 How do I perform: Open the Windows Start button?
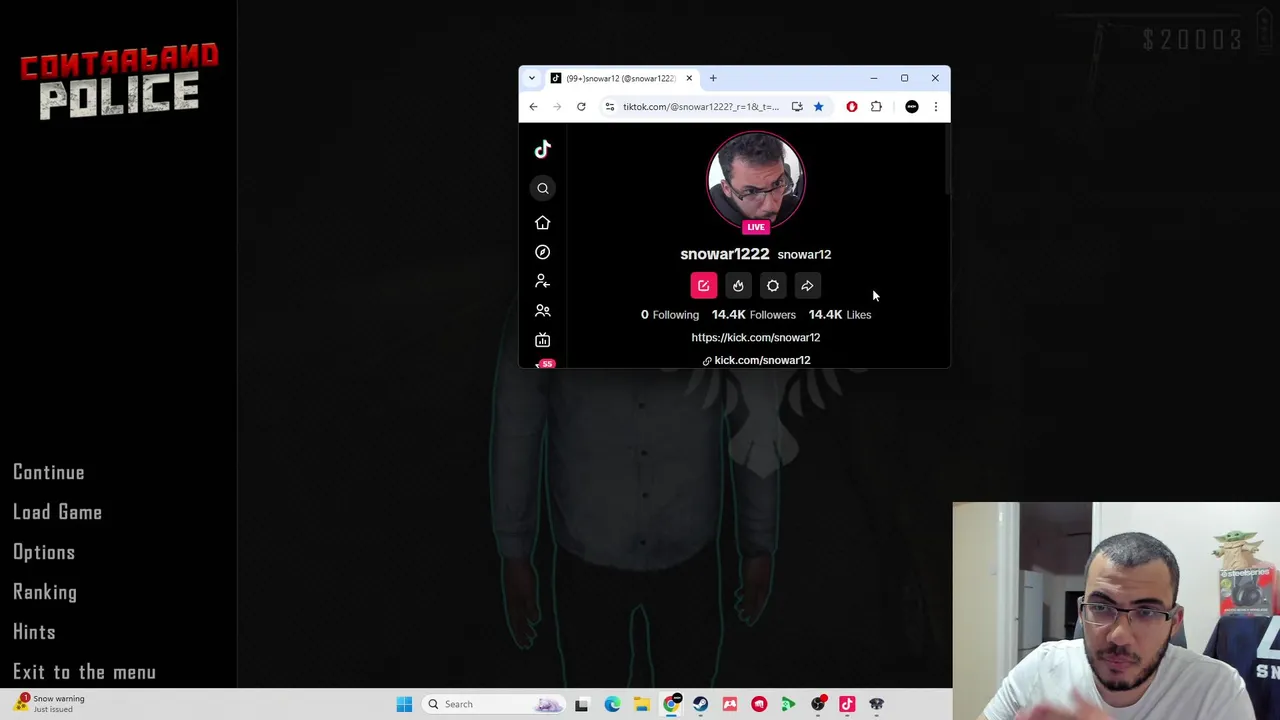click(404, 704)
